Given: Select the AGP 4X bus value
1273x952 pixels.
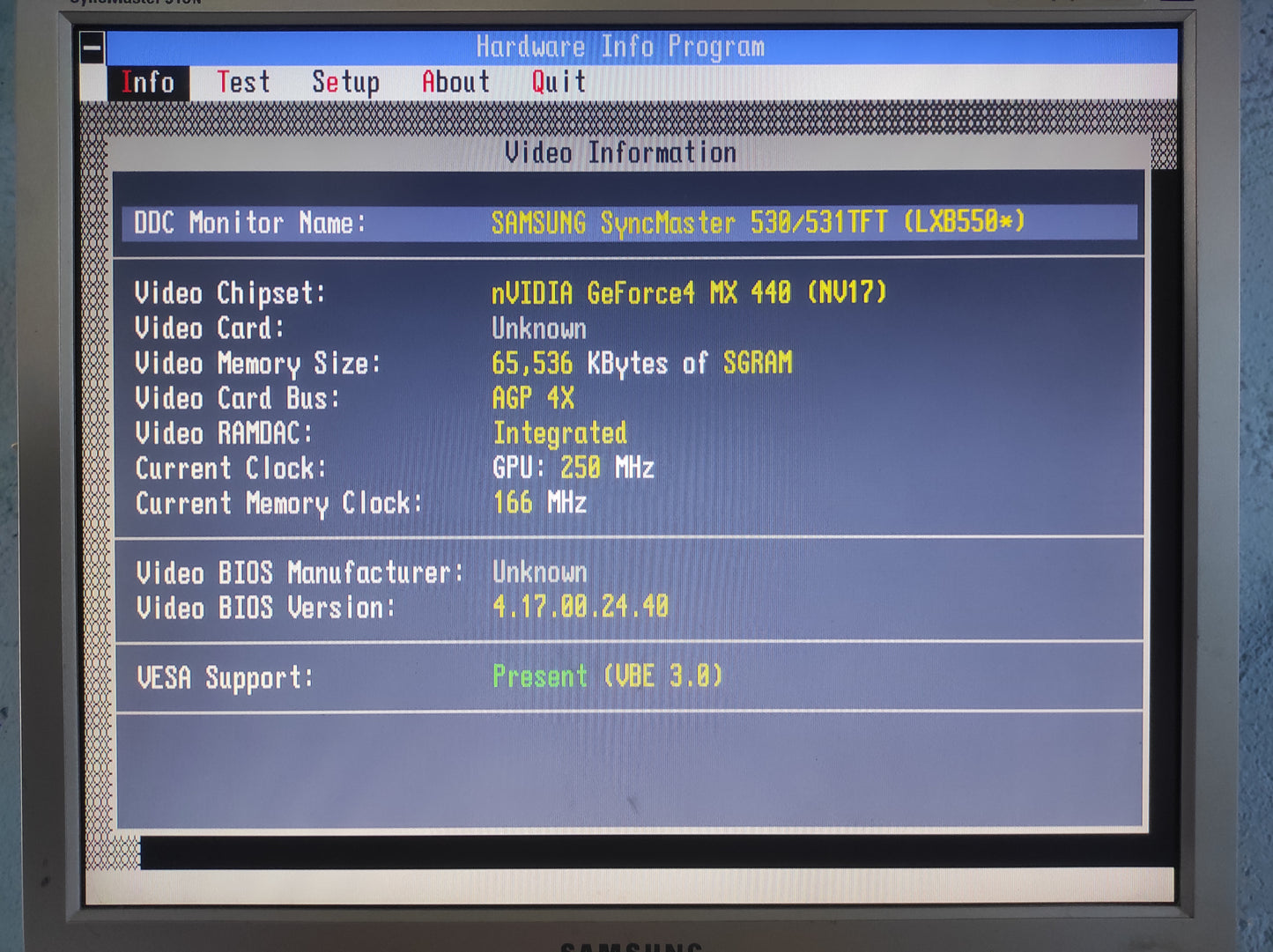Looking at the screenshot, I should coord(533,398).
